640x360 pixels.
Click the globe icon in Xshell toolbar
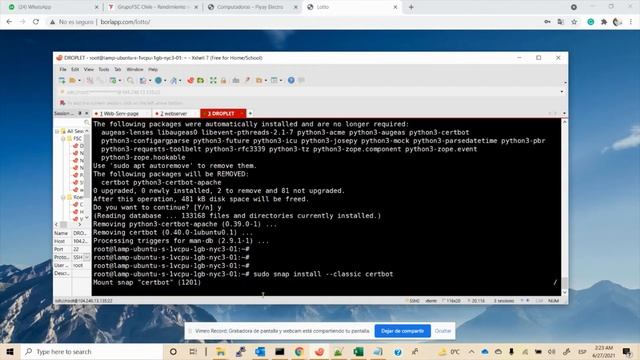pos(158,80)
